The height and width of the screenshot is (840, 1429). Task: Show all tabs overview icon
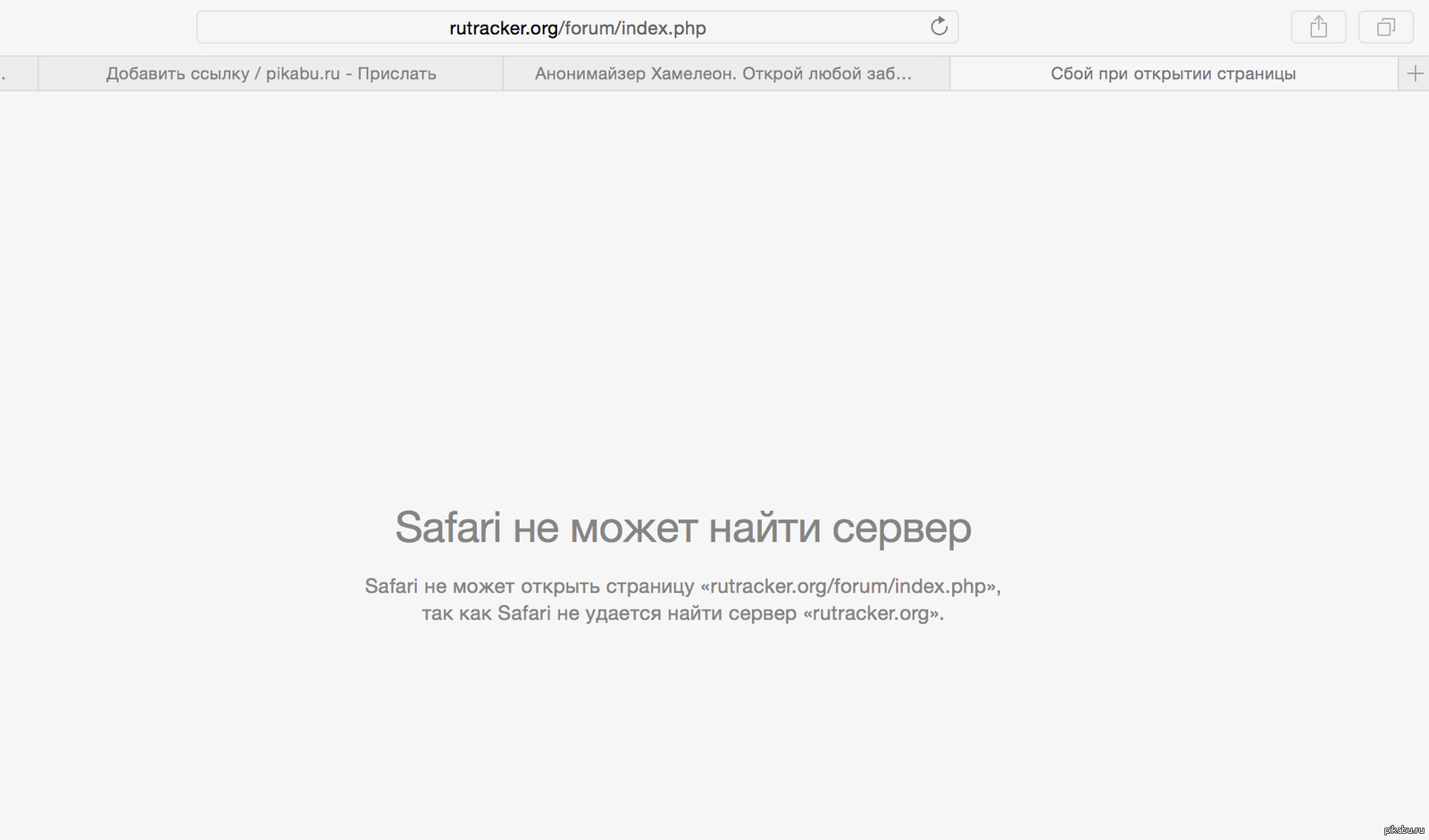(x=1385, y=27)
